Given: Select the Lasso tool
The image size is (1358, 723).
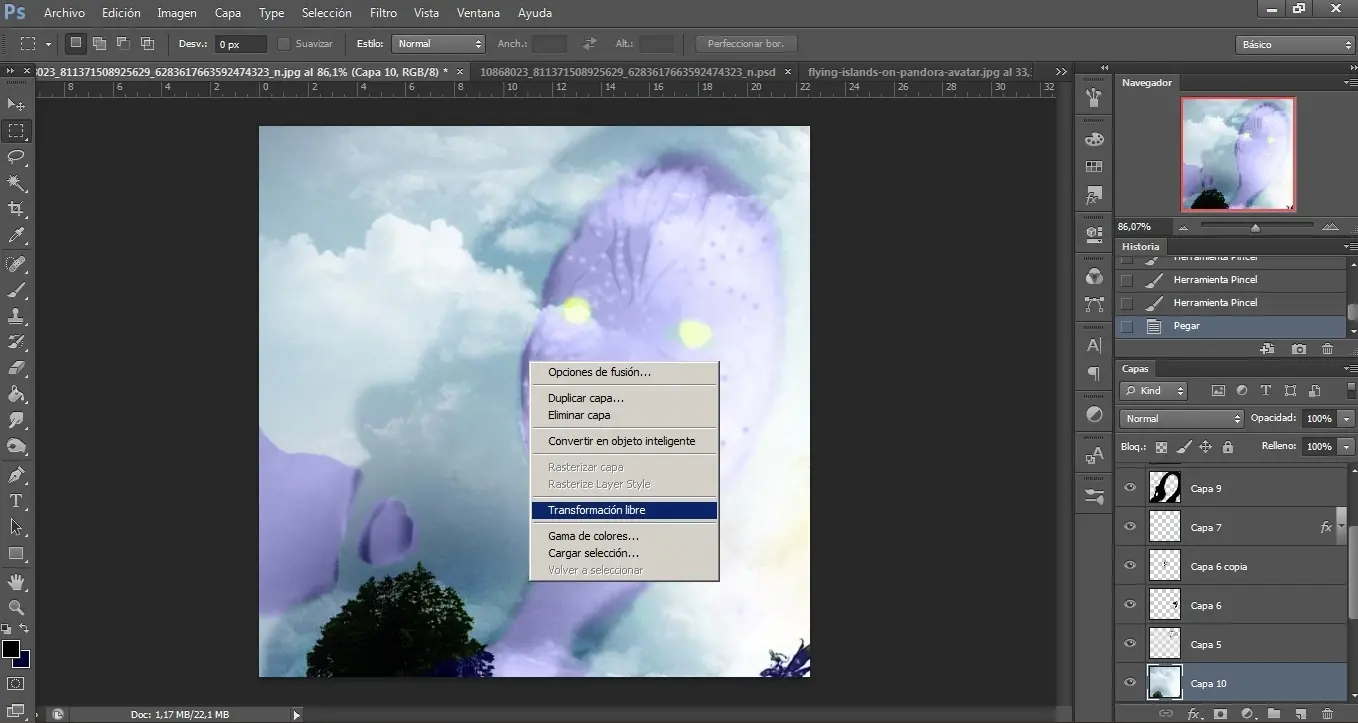Looking at the screenshot, I should coord(16,157).
